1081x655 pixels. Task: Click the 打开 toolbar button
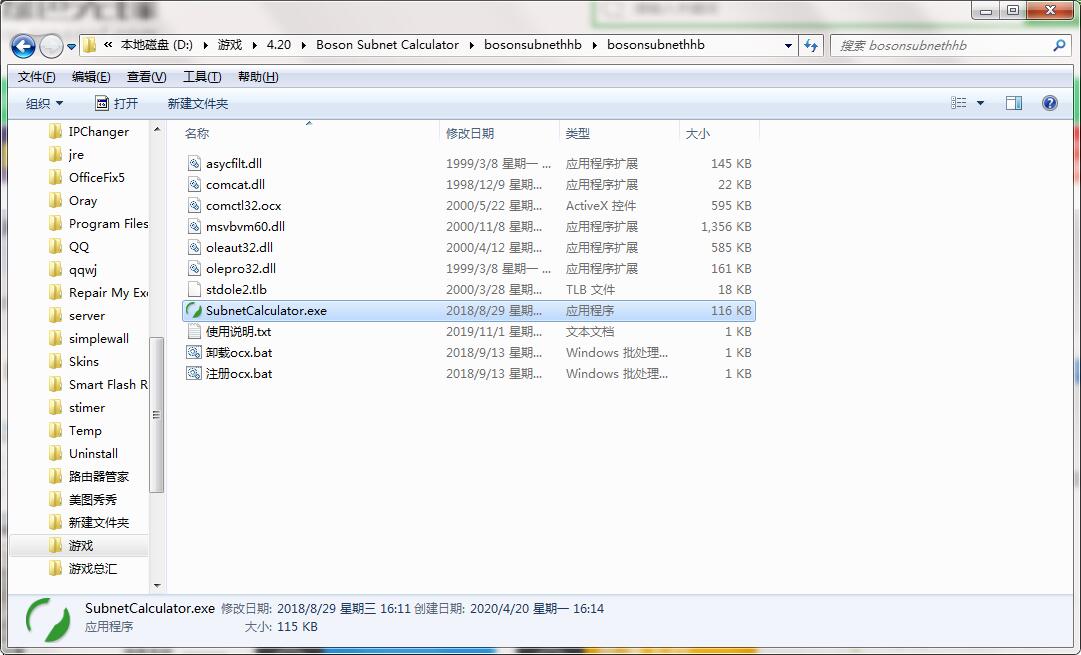tap(116, 103)
